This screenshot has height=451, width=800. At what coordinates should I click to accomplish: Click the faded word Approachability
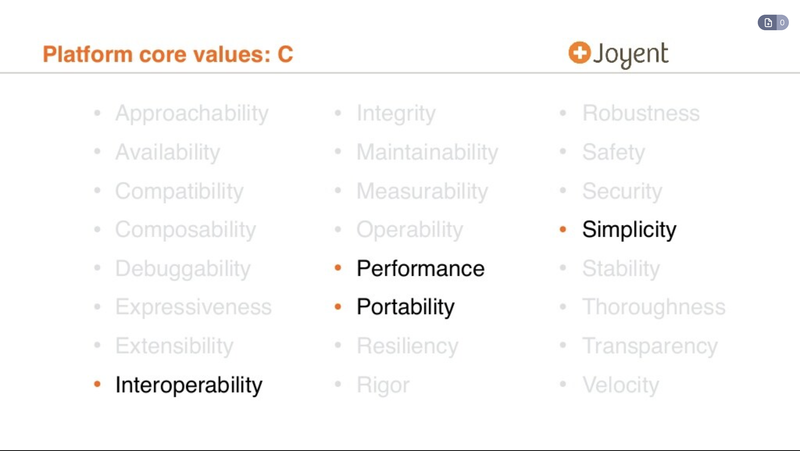(192, 113)
